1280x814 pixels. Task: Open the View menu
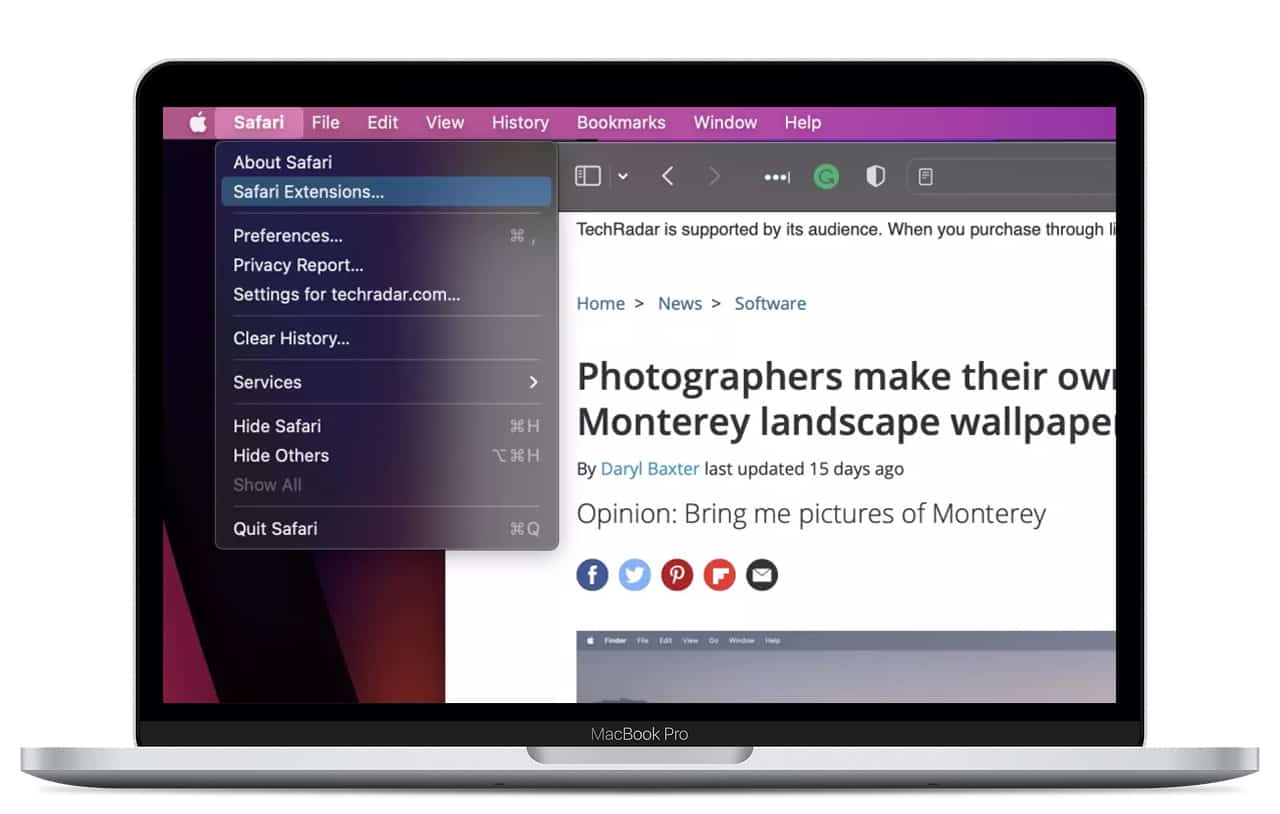[445, 122]
